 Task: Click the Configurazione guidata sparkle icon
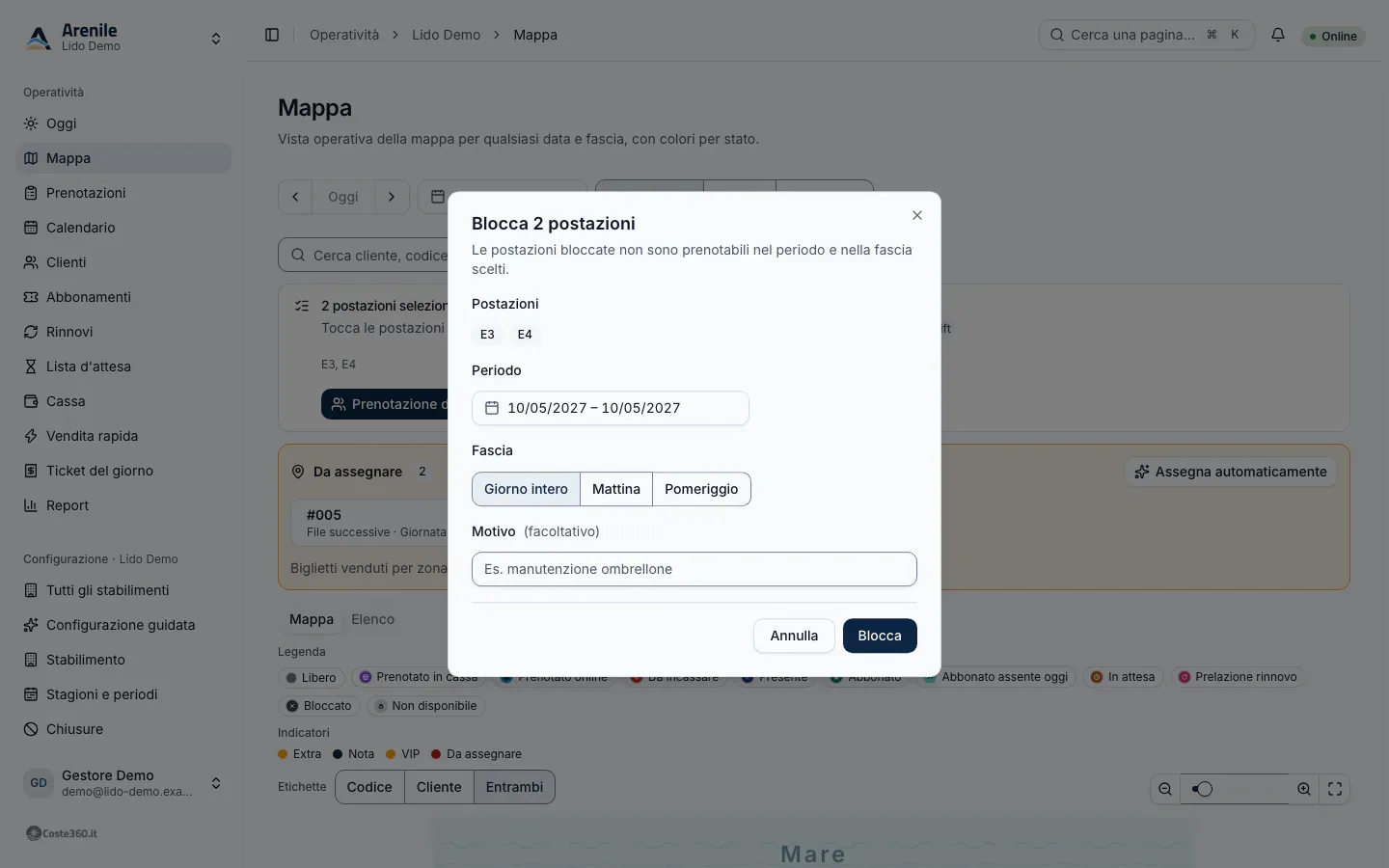pyautogui.click(x=31, y=625)
